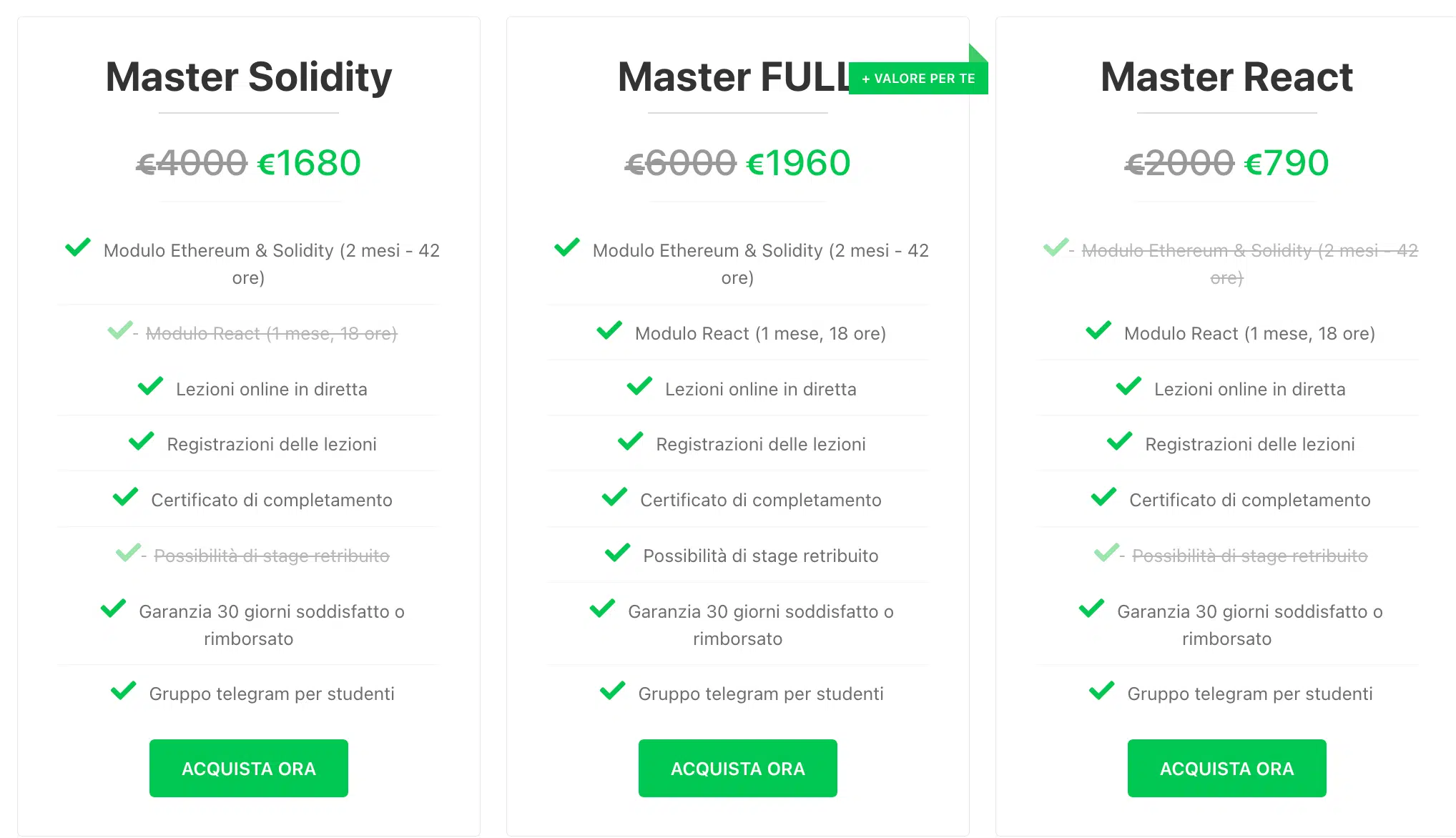
Task: Click the Garanzia 30 giorni checkmark in Master Solidity
Action: click(113, 608)
